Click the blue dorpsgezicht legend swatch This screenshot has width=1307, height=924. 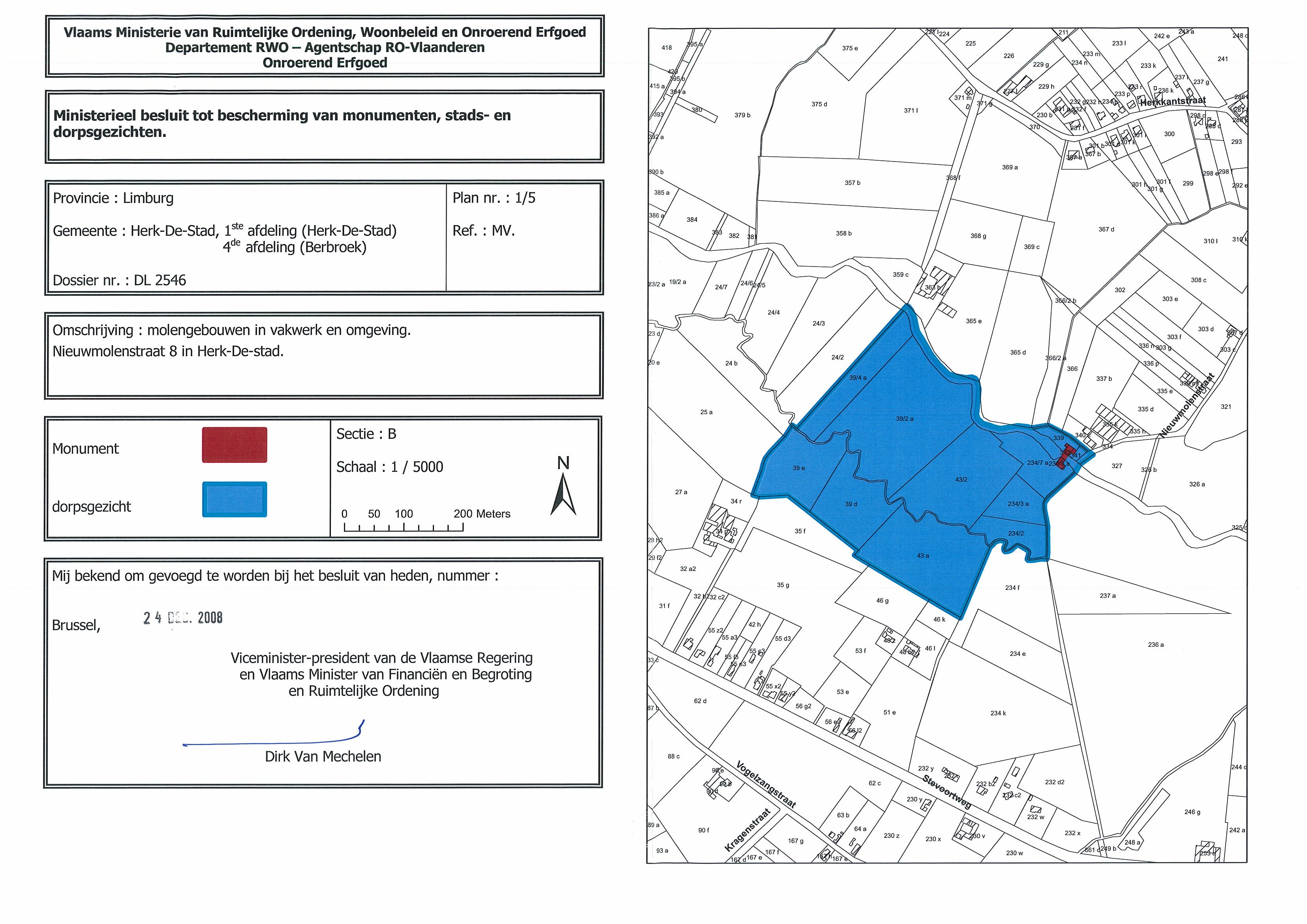tap(235, 500)
